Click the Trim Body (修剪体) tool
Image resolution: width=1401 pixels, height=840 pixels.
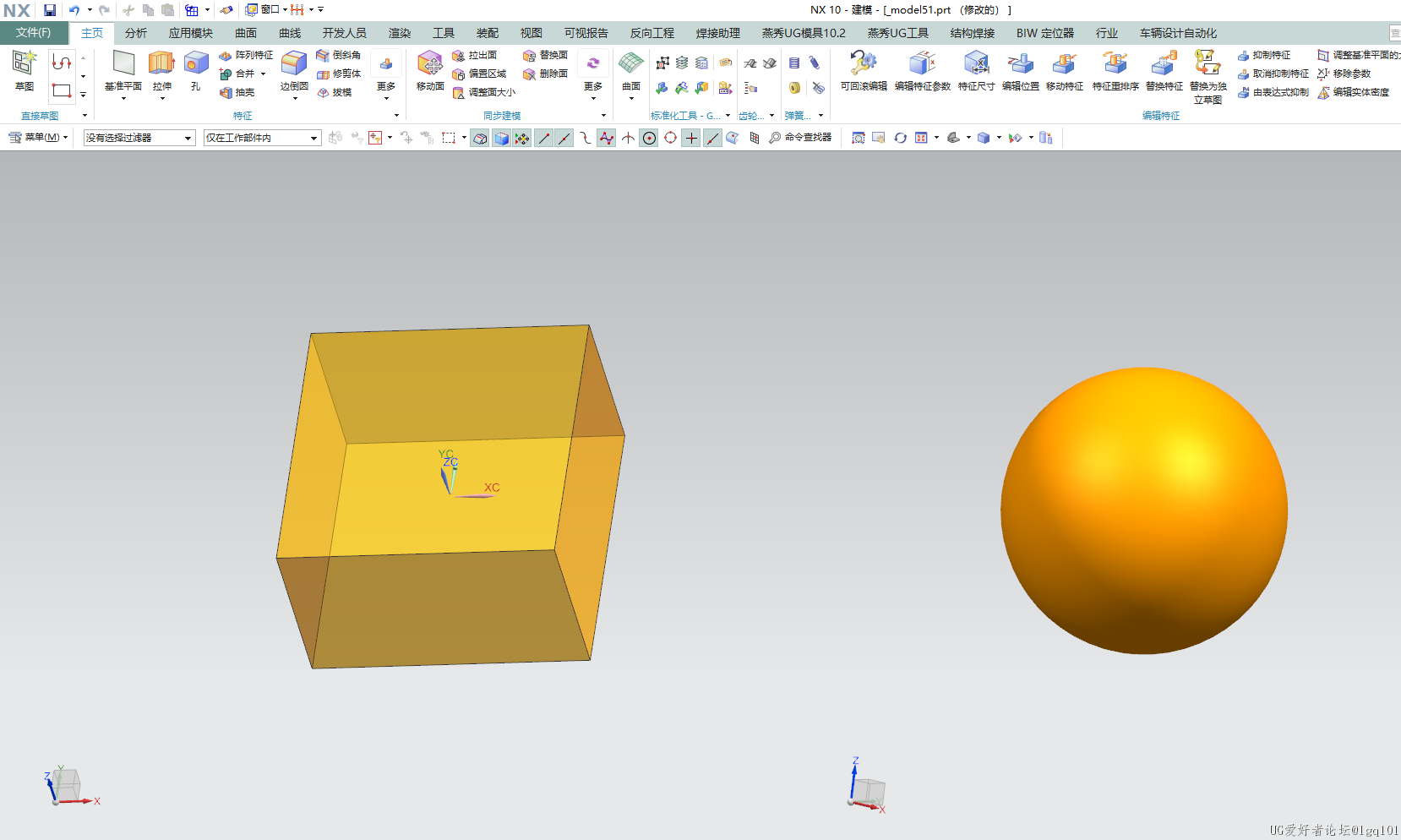coord(339,74)
